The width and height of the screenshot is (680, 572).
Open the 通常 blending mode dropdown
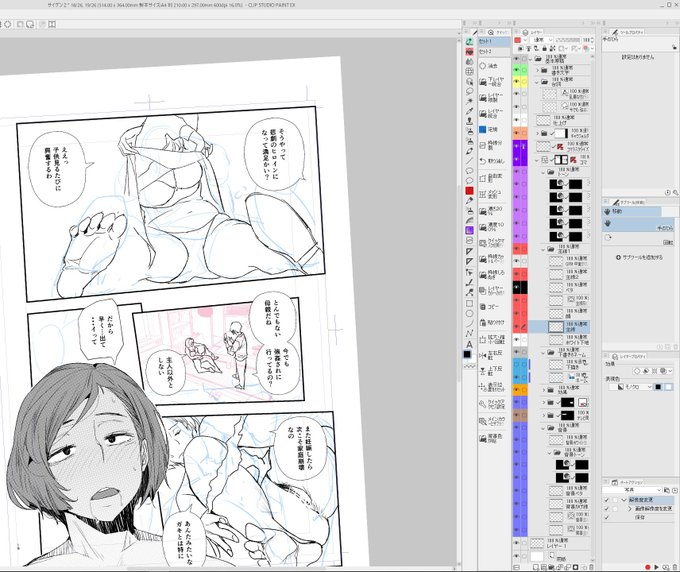pos(542,40)
